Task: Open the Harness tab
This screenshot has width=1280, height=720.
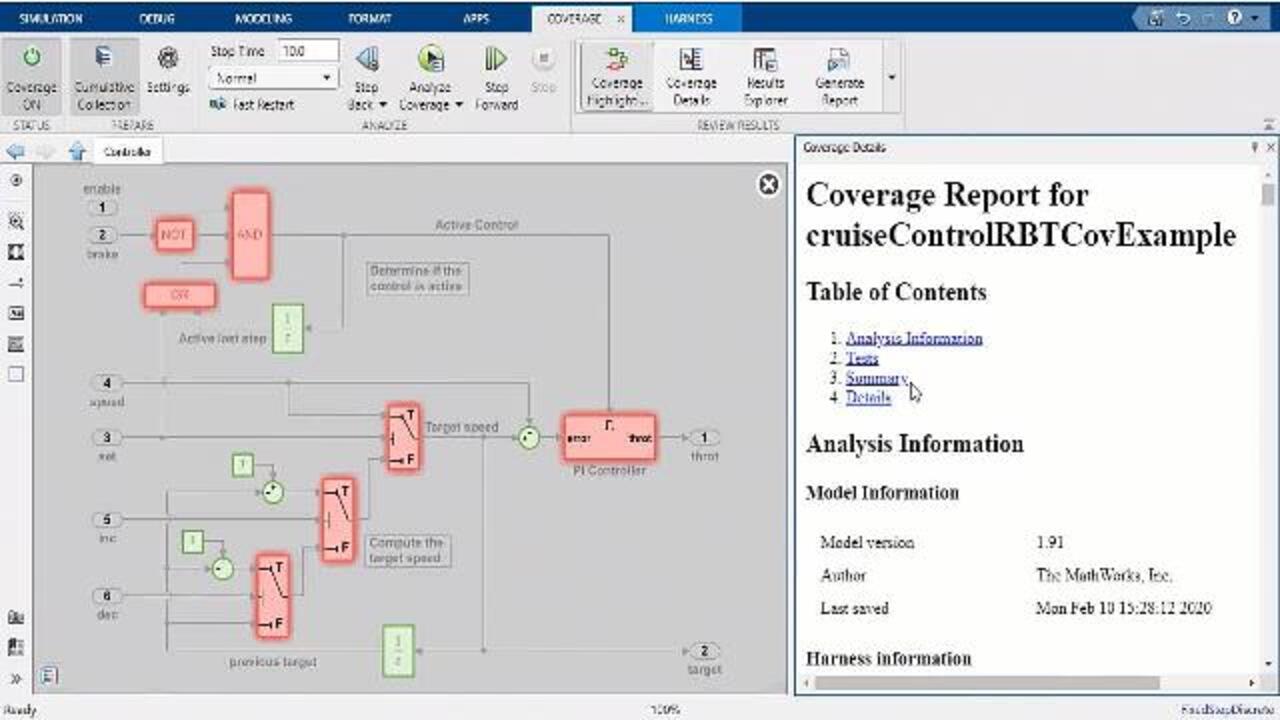Action: [x=688, y=19]
